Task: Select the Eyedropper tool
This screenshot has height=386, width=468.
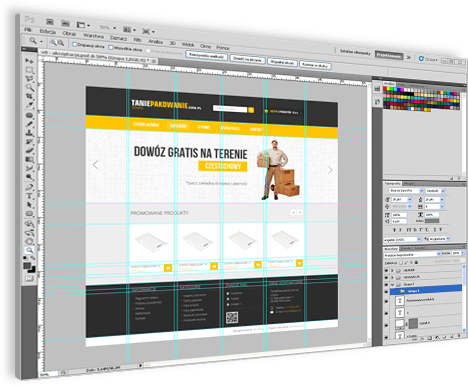Action: click(x=29, y=104)
